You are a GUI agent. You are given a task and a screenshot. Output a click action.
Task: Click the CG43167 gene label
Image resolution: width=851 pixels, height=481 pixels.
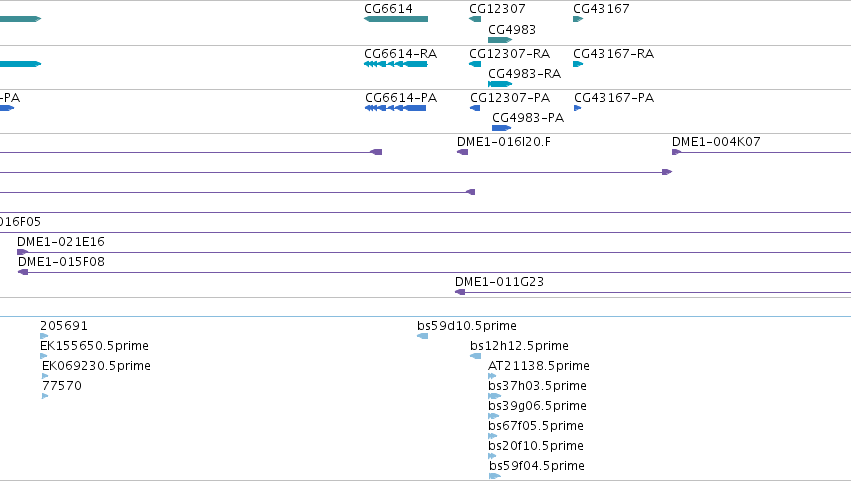(x=601, y=9)
